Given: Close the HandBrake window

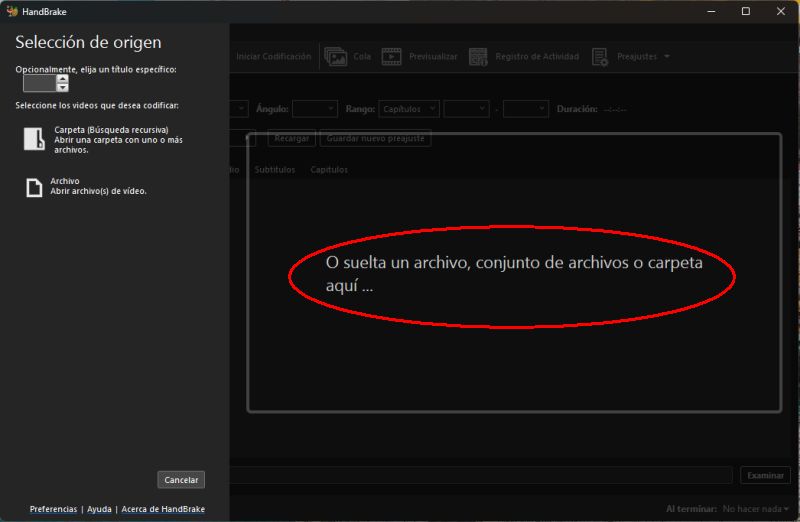Looking at the screenshot, I should pyautogui.click(x=781, y=11).
